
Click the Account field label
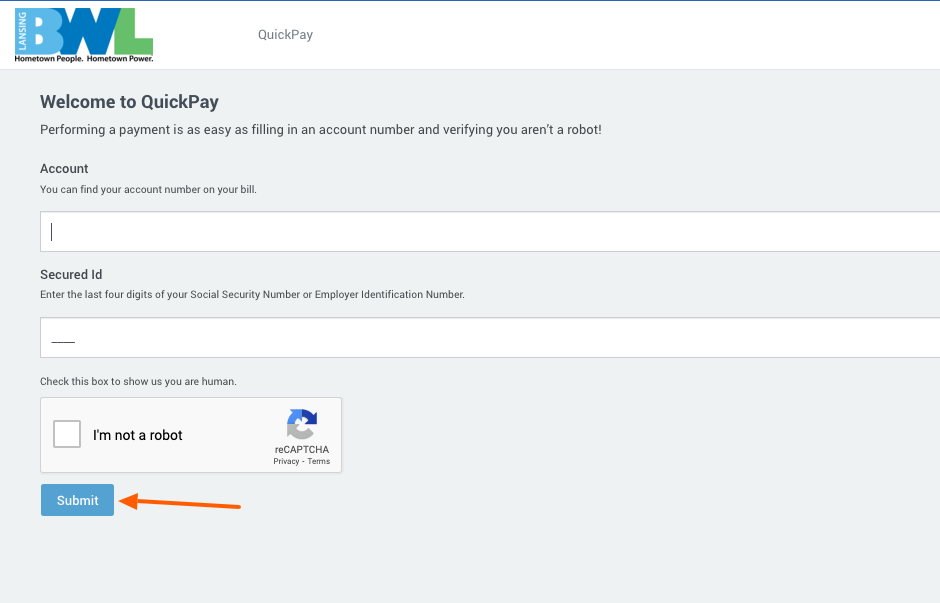tap(64, 168)
